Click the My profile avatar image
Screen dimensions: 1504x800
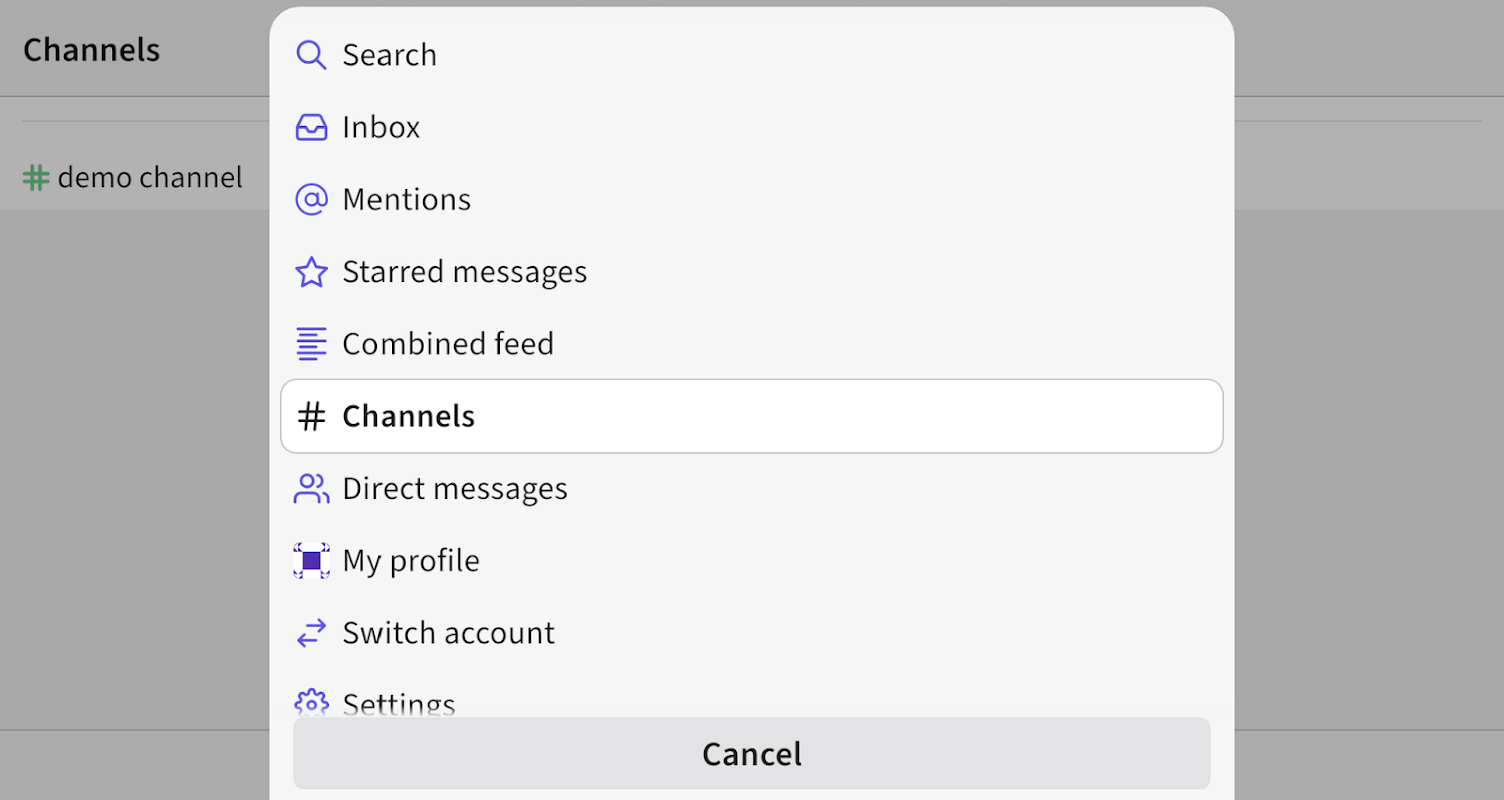pyautogui.click(x=311, y=560)
